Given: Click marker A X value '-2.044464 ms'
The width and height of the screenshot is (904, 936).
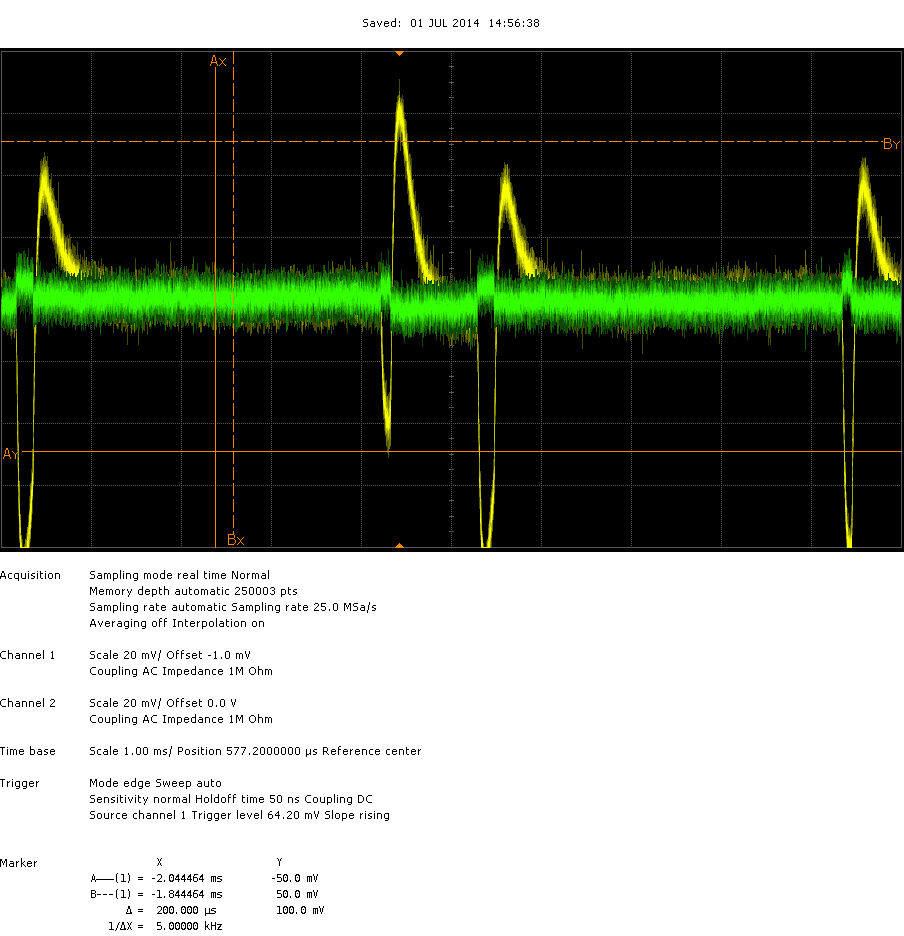Looking at the screenshot, I should coord(186,879).
